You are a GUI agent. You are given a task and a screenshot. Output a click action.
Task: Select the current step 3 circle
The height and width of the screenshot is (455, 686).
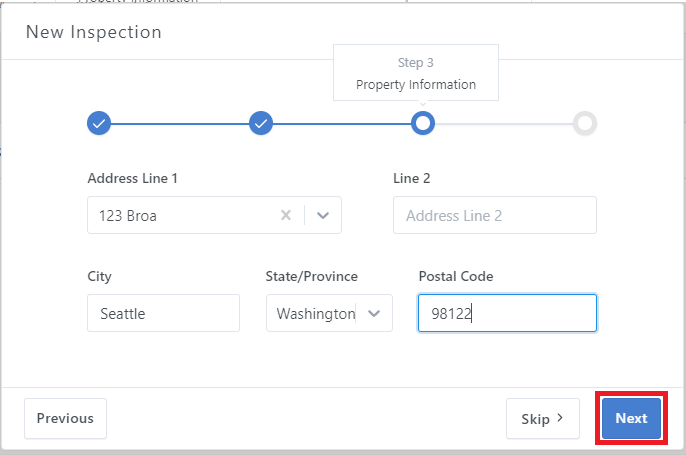(x=423, y=123)
